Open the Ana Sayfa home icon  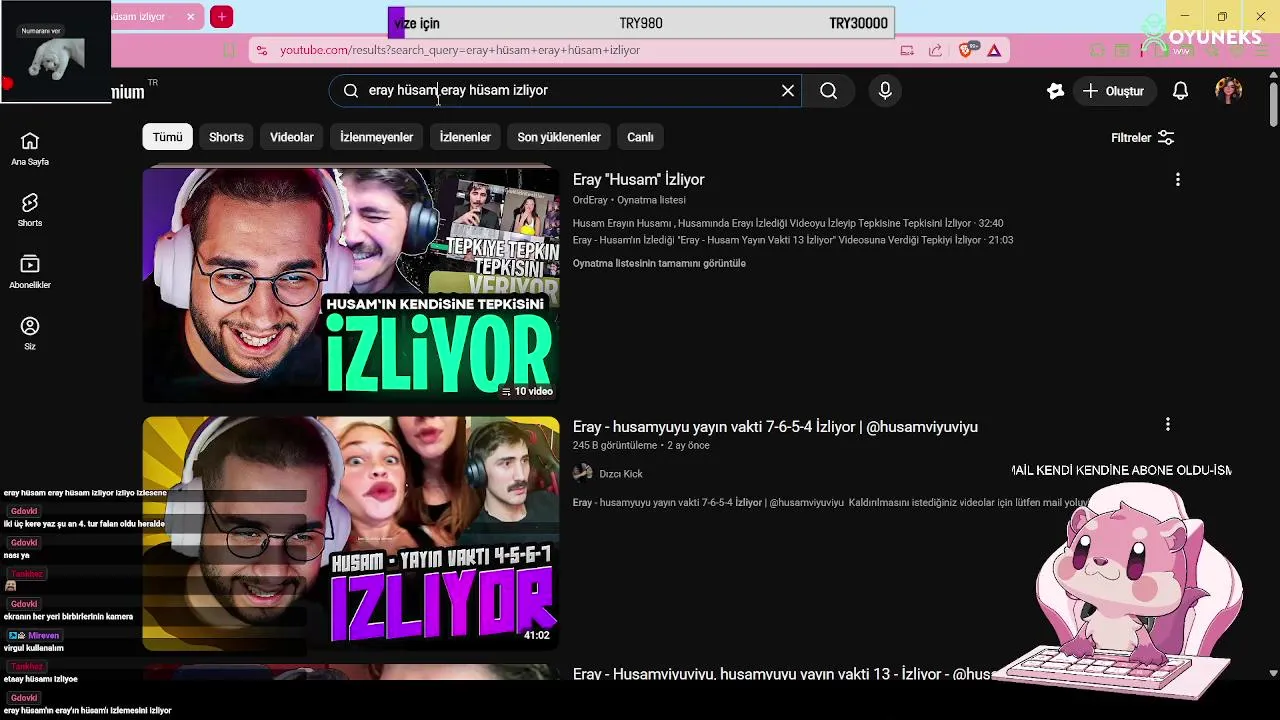30,148
